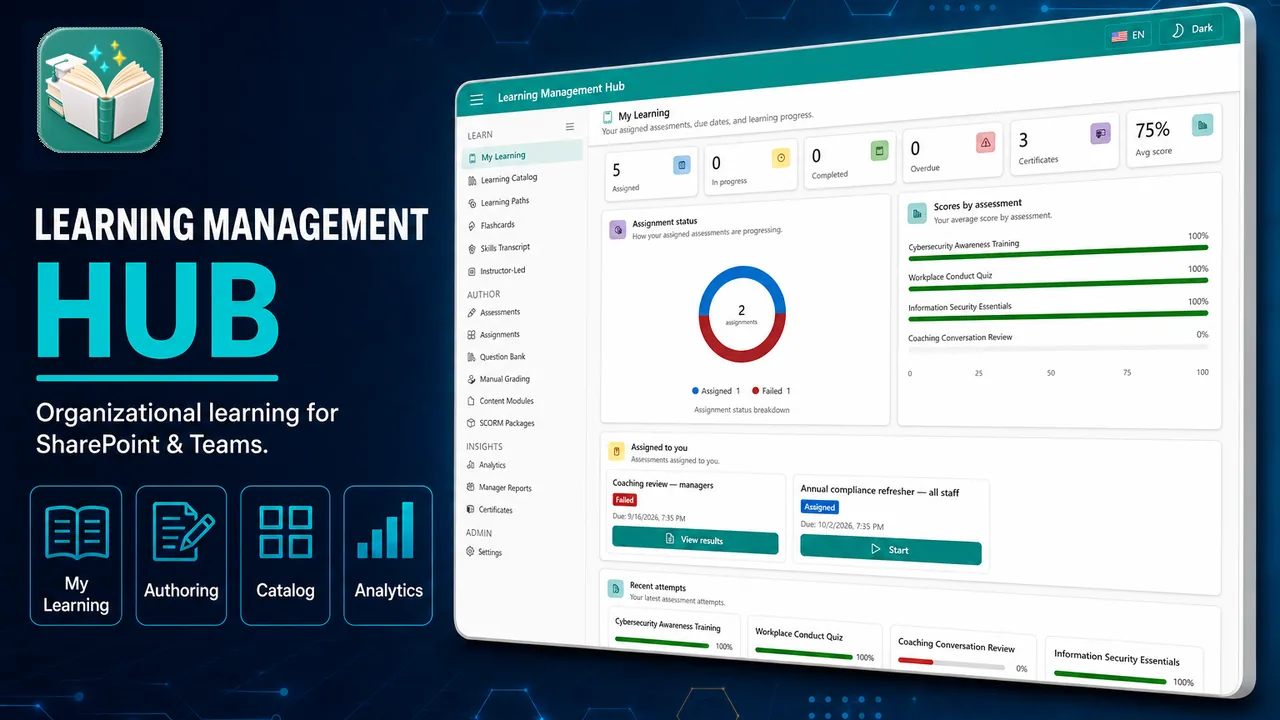Click the Failed legend entry
The image size is (1280, 720).
(771, 391)
